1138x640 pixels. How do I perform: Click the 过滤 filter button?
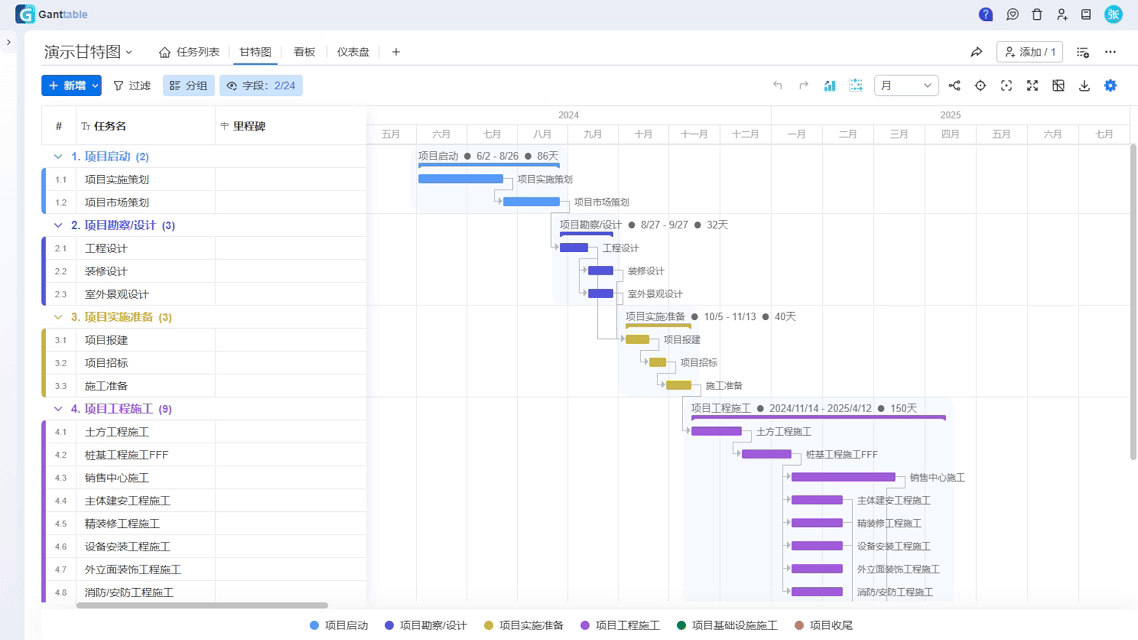pyautogui.click(x=132, y=86)
